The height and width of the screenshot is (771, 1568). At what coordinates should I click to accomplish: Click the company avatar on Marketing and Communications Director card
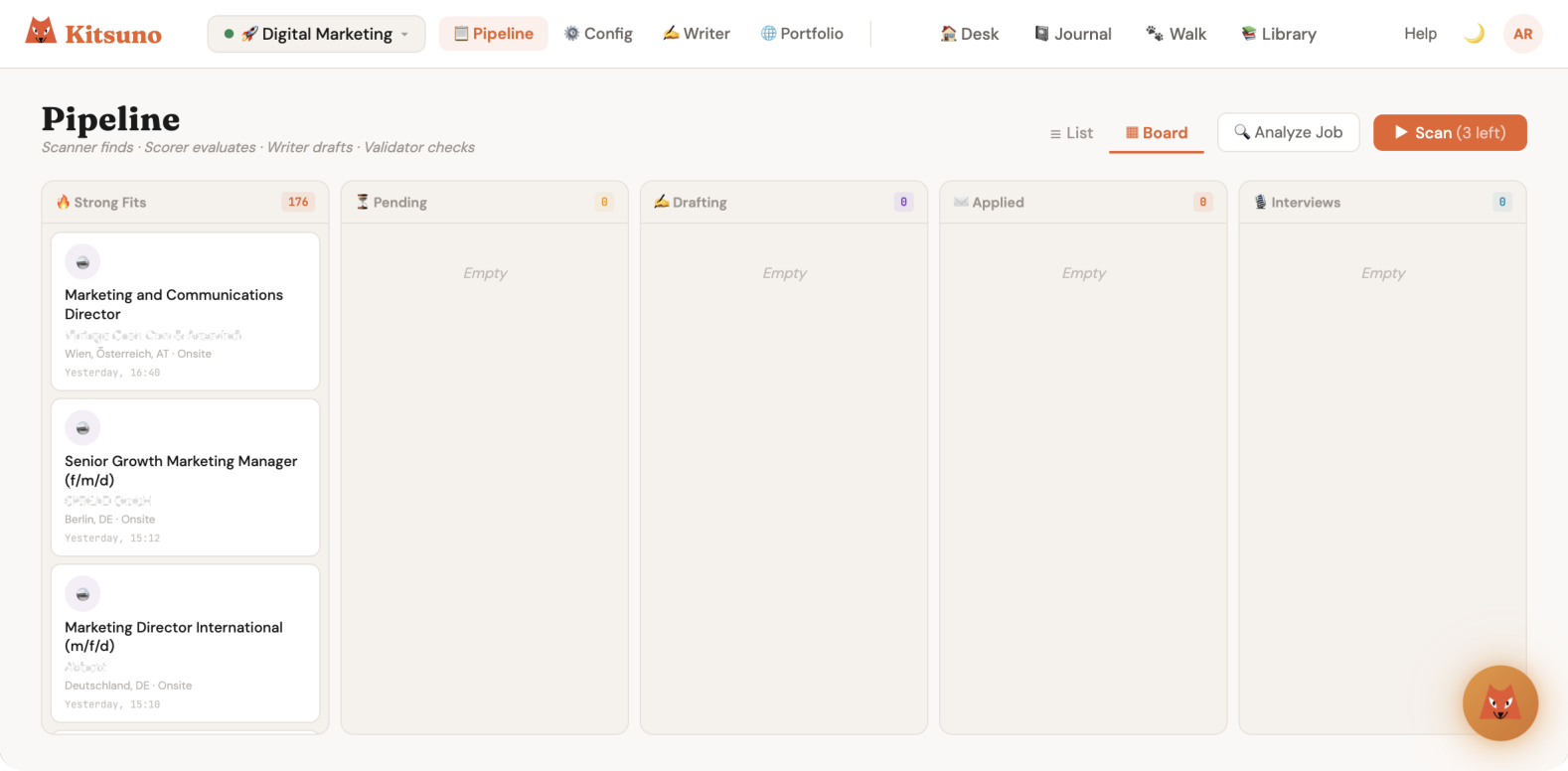click(82, 262)
